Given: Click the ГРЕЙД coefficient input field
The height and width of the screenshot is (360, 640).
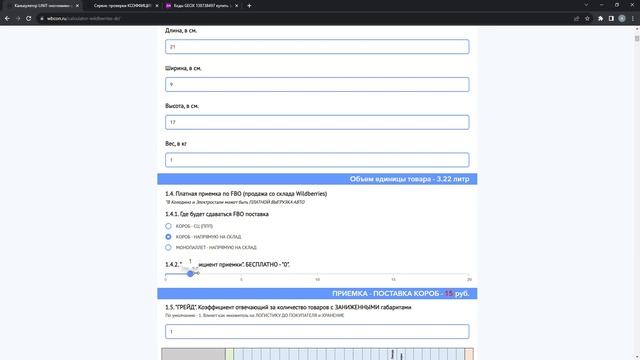Looking at the screenshot, I should [x=317, y=331].
